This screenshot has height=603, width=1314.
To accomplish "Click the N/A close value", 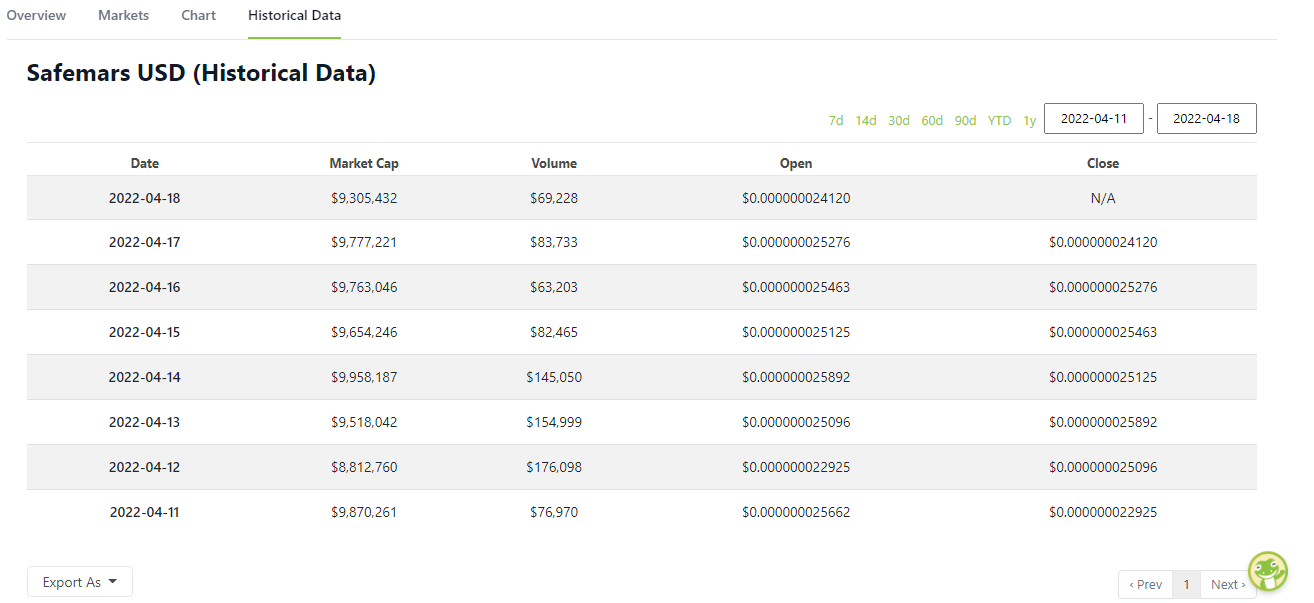I will pyautogui.click(x=1103, y=198).
